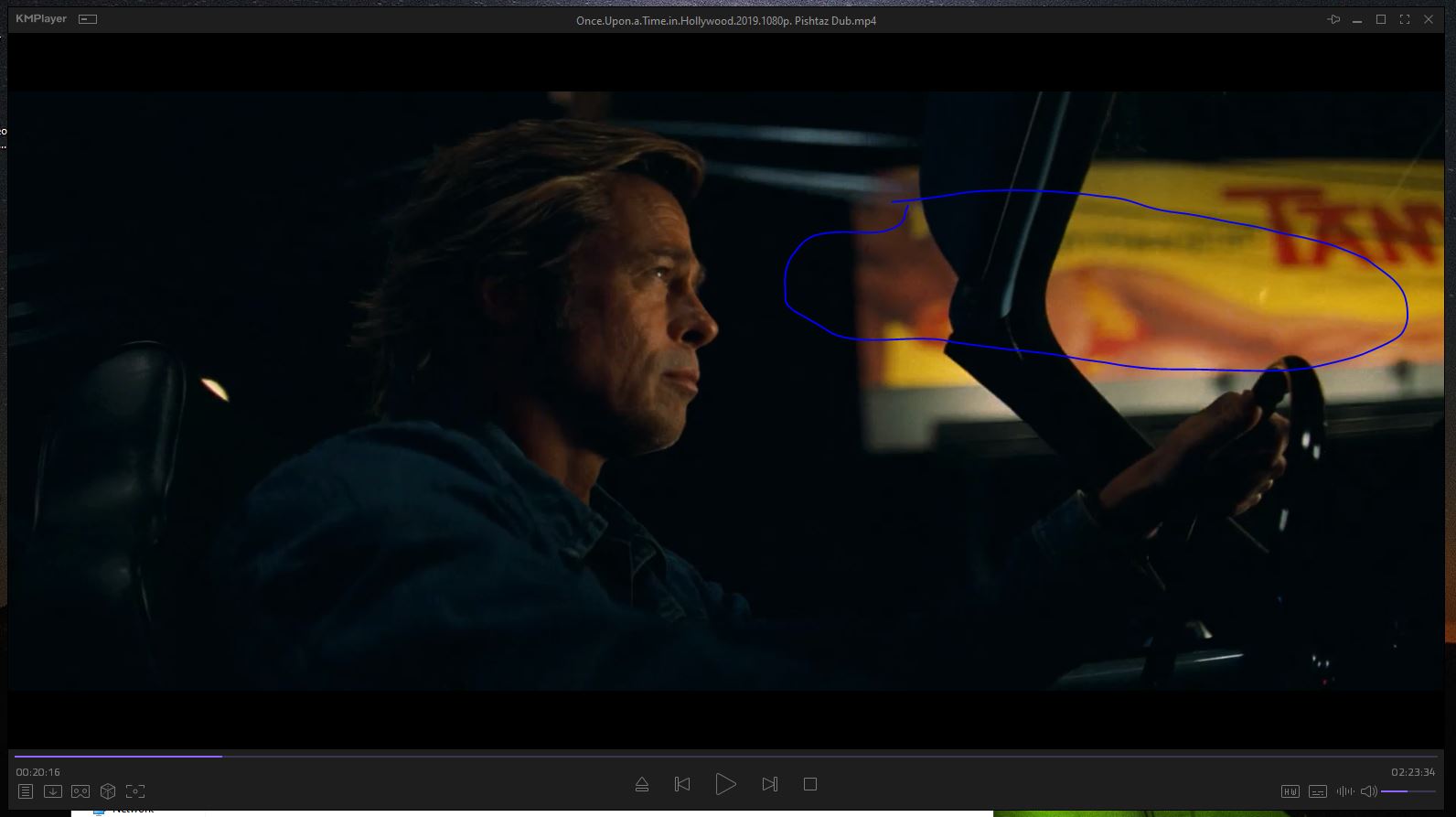Toggle pin always-on-top in title bar
Screen dimensions: 1456x817
point(1333,19)
